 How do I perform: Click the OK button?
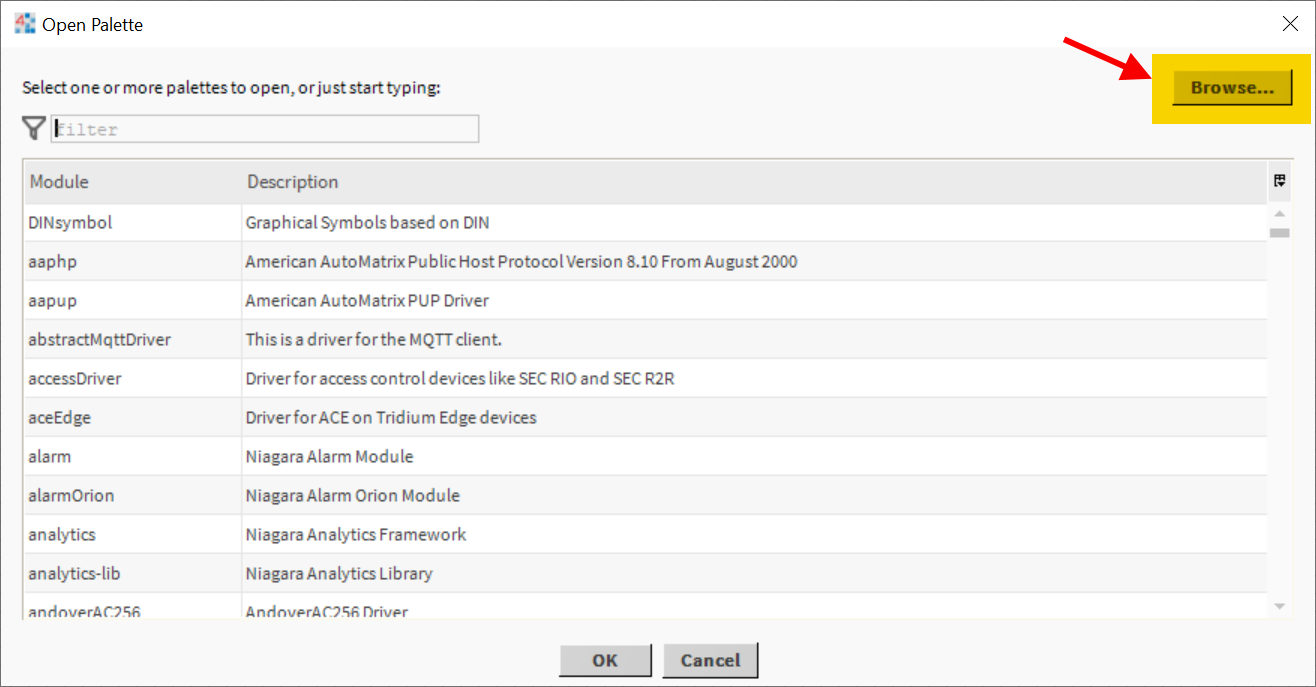(x=605, y=660)
